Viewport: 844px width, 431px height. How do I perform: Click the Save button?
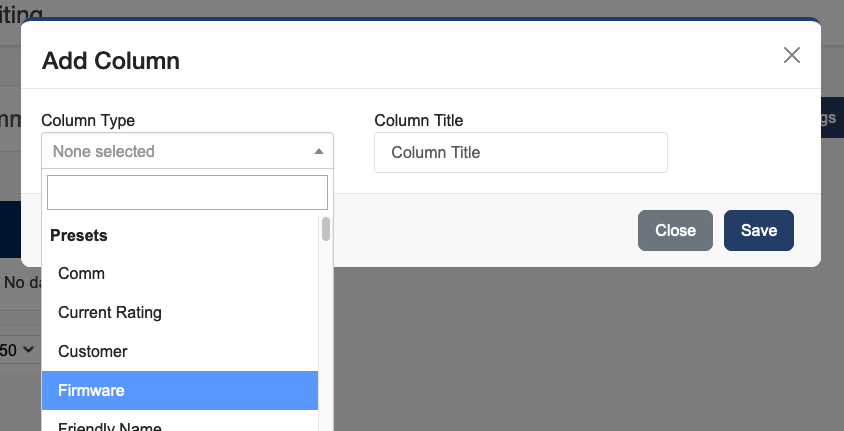[758, 230]
